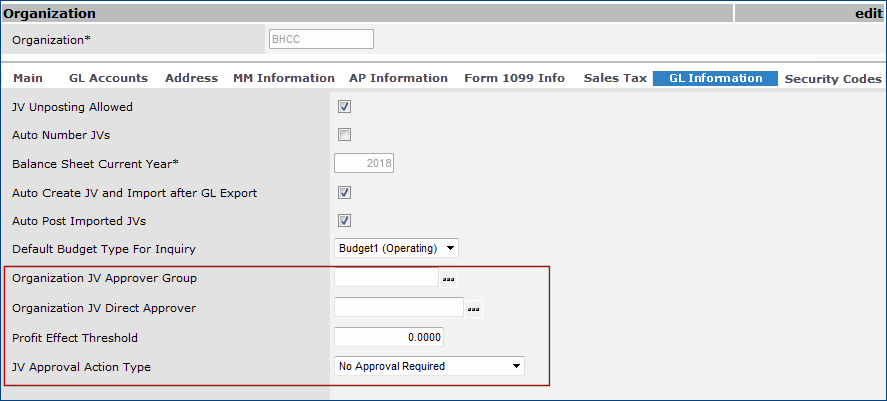Select the MM Information tab
Screen dimensions: 887x401
[284, 78]
